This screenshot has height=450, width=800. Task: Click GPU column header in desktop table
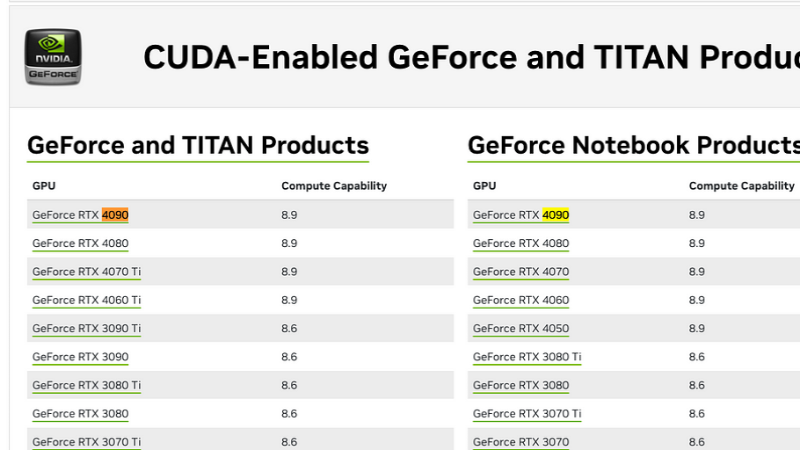[x=44, y=186]
